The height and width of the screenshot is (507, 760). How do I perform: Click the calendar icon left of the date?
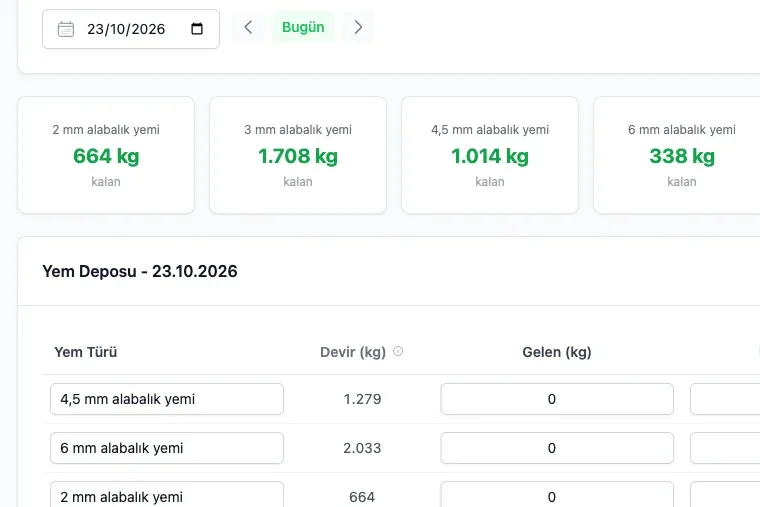[x=66, y=29]
